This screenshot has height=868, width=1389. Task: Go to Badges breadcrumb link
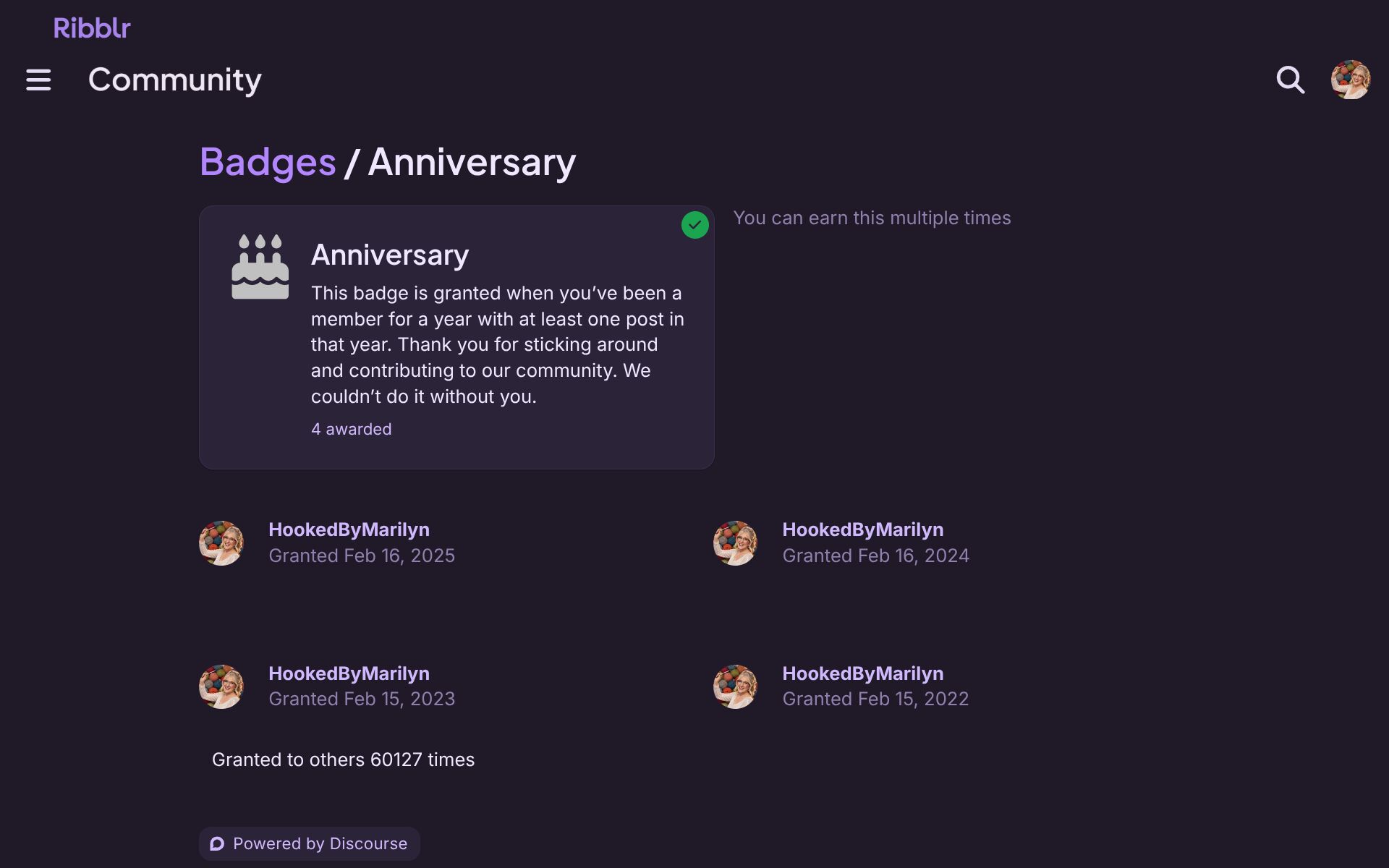(x=268, y=162)
